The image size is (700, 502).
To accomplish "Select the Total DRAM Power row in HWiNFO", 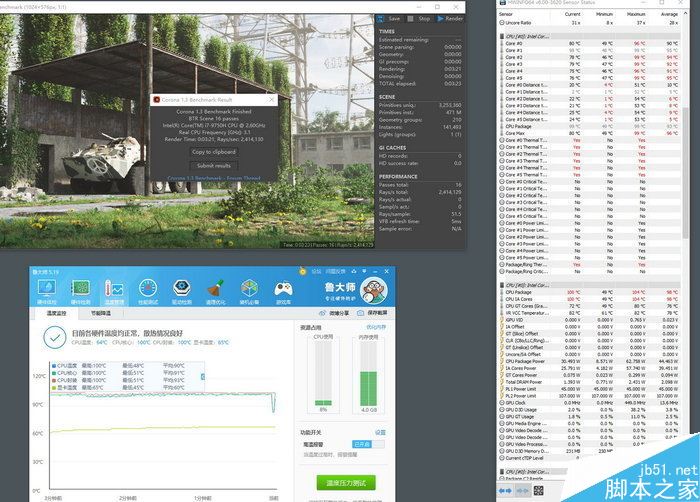I will tap(589, 382).
